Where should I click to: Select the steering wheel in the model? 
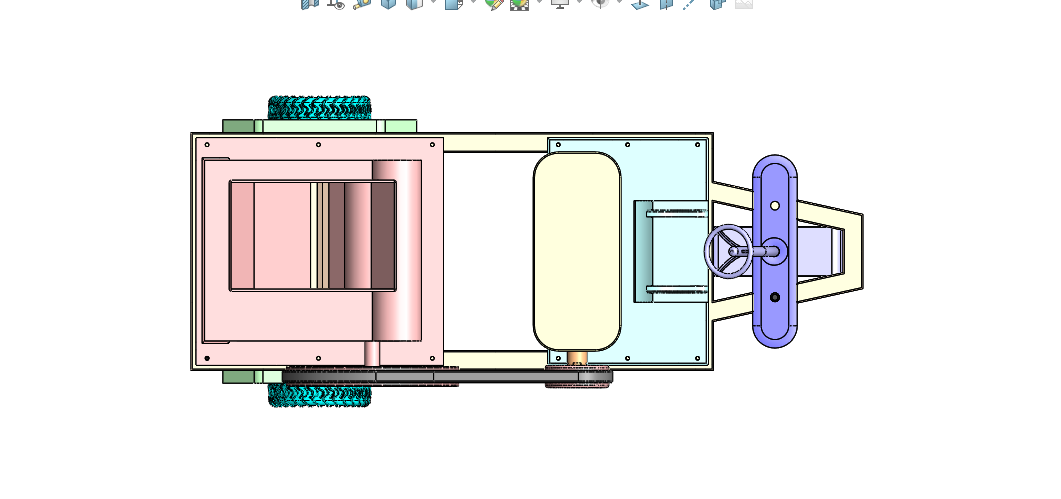click(729, 251)
